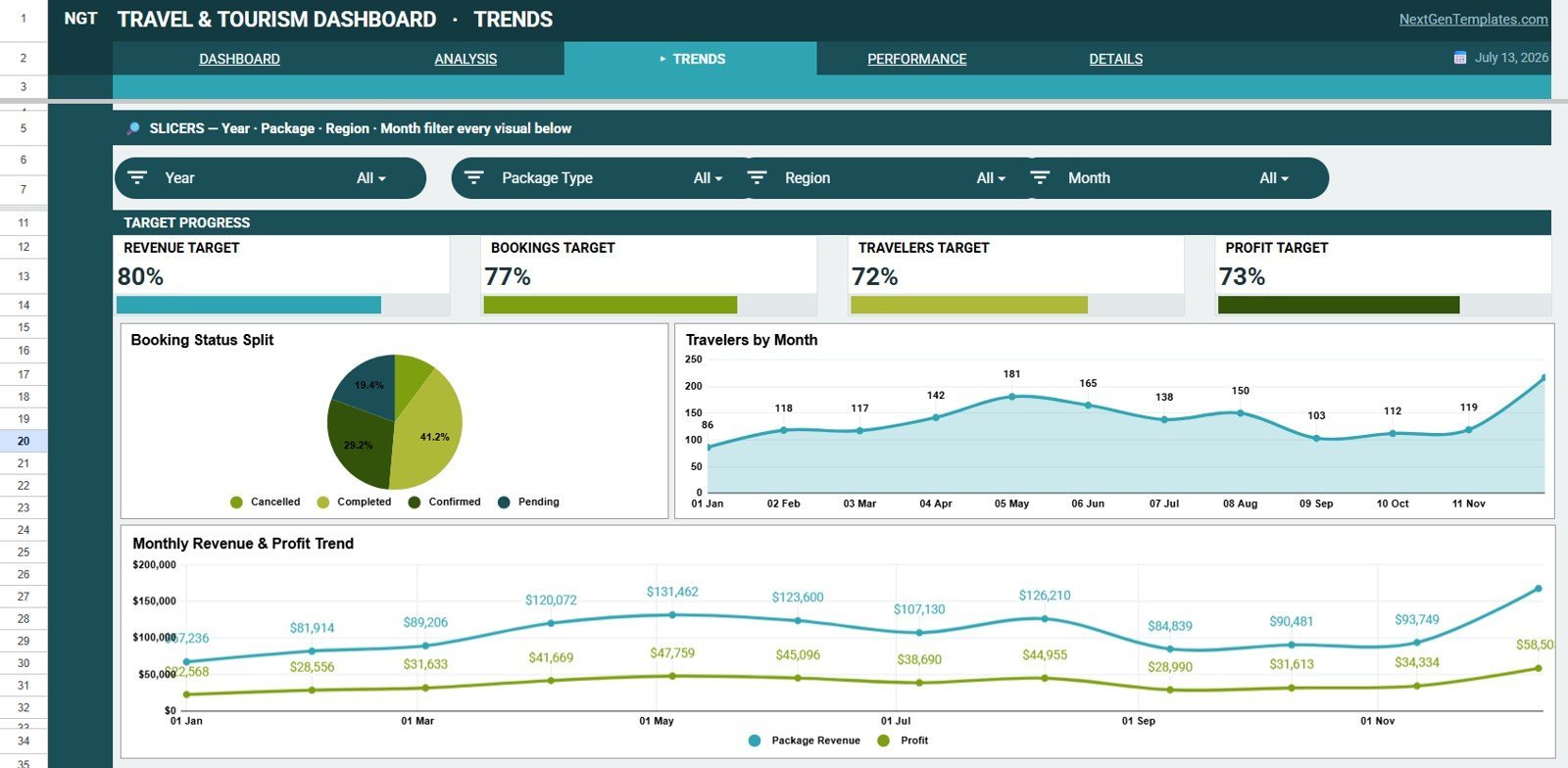Image resolution: width=1568 pixels, height=768 pixels.
Task: Click the 72% travelers target value
Action: coord(875,276)
